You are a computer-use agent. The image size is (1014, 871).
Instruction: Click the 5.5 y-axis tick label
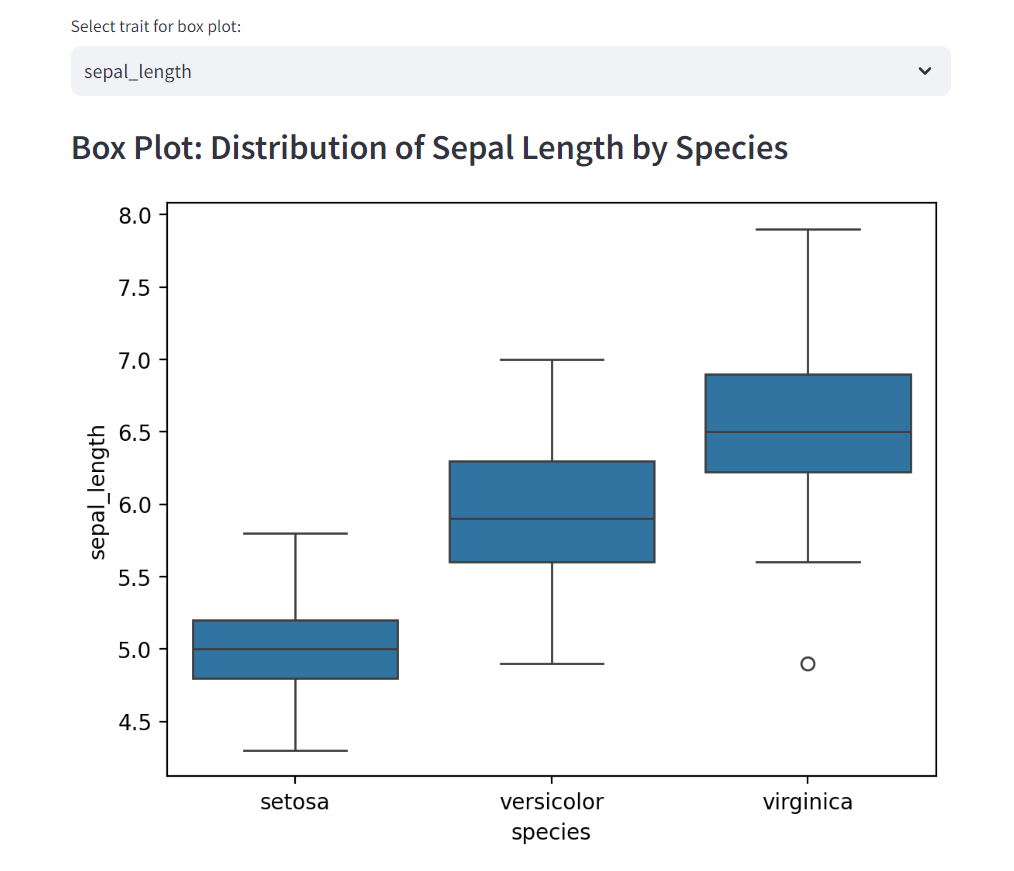[132, 577]
